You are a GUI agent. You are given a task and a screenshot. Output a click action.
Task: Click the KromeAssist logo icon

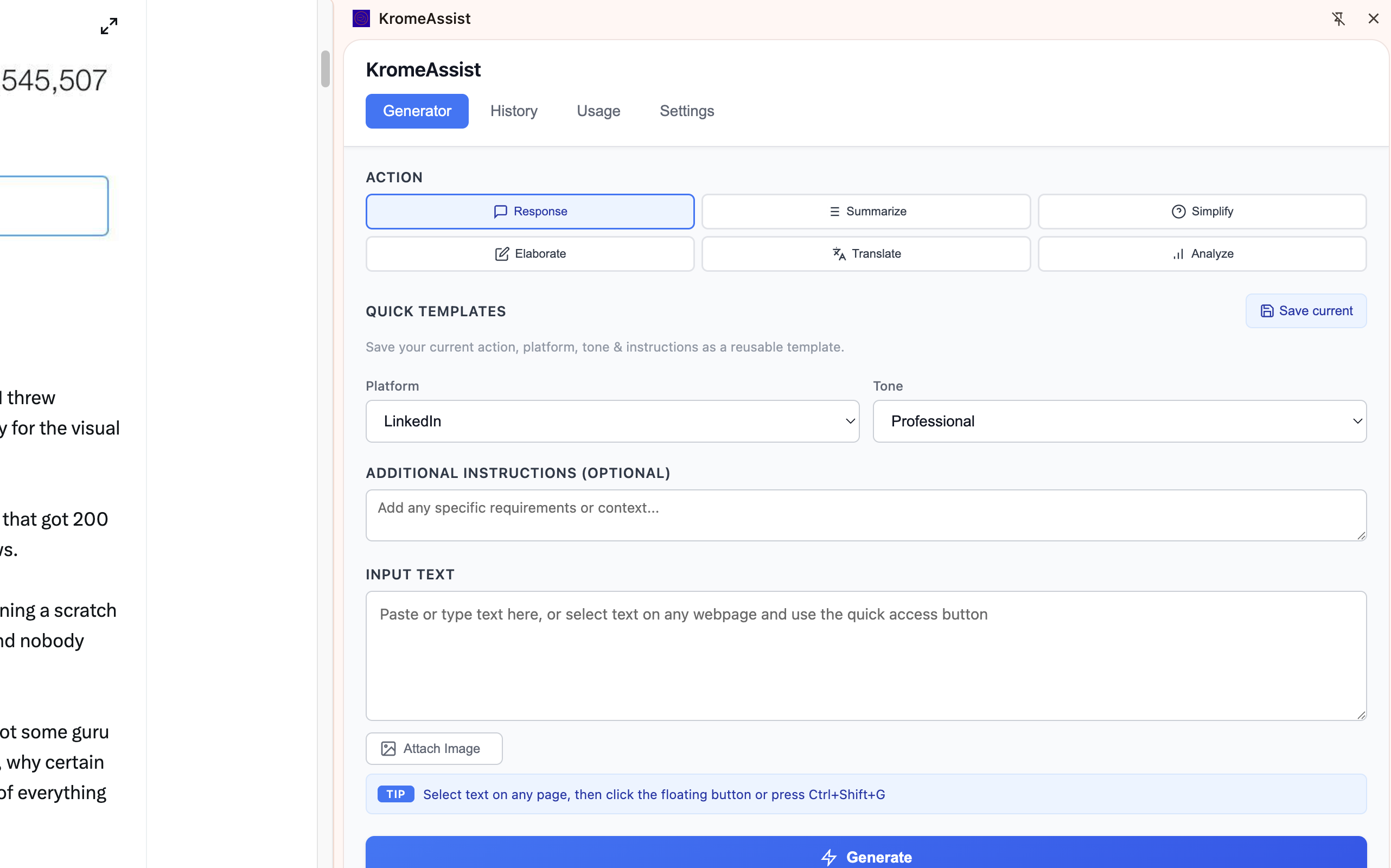coord(361,18)
